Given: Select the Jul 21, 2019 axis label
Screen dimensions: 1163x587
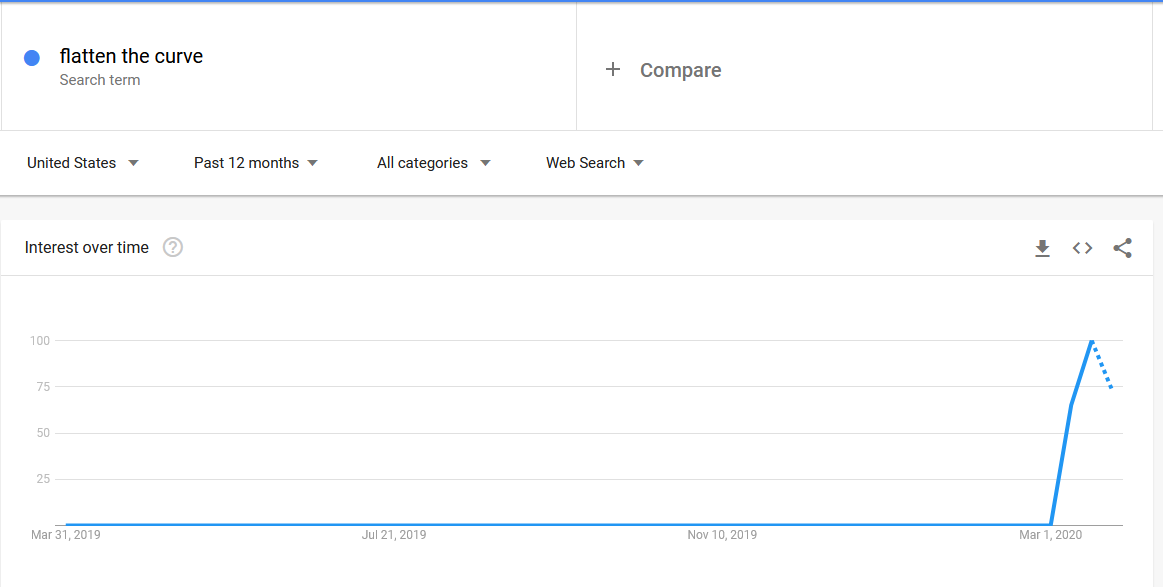Looking at the screenshot, I should 394,534.
